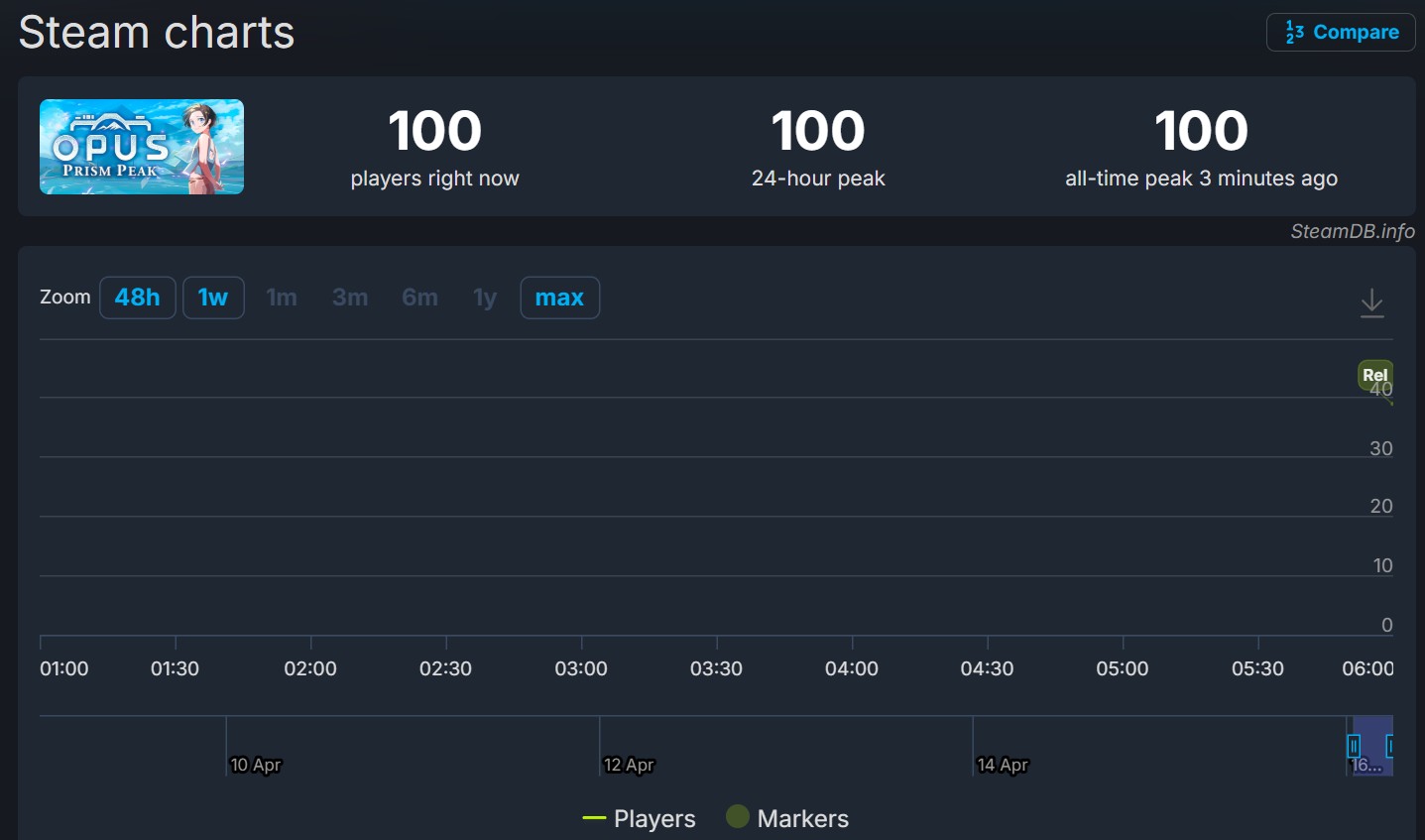
Task: Click the 05:30 time axis label
Action: tap(1257, 668)
